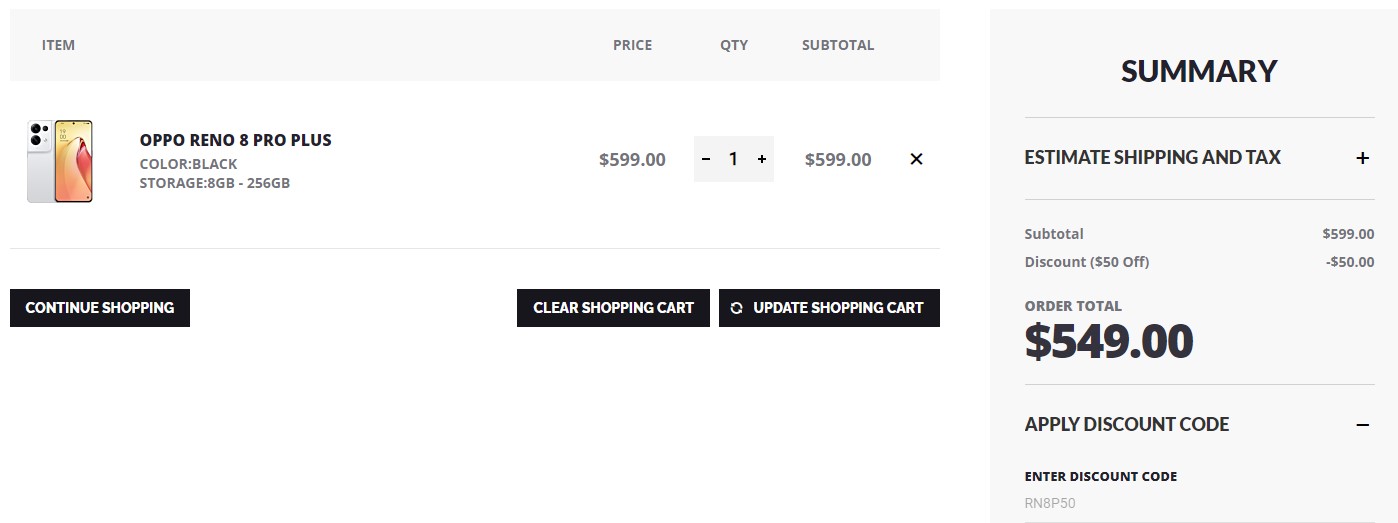Focus the quantity field showing 1
Viewport: 1398px width, 523px height.
point(733,159)
